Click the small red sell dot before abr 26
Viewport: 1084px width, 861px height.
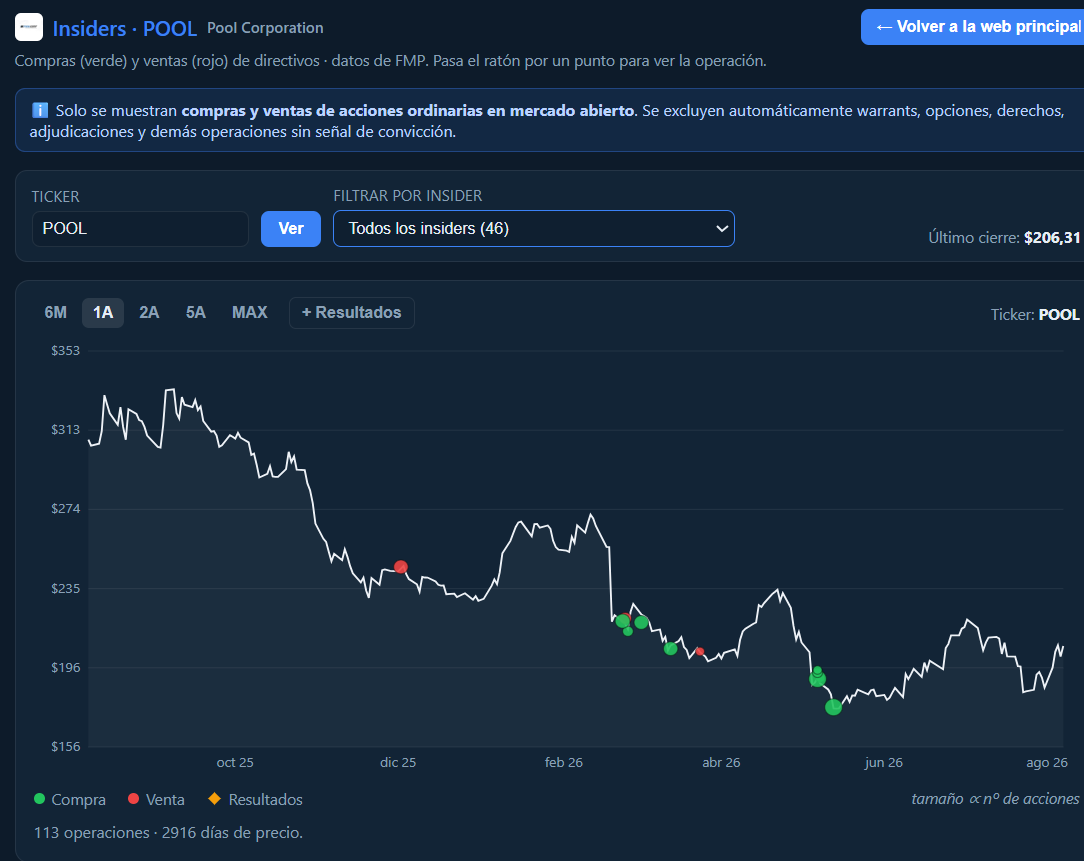(700, 651)
